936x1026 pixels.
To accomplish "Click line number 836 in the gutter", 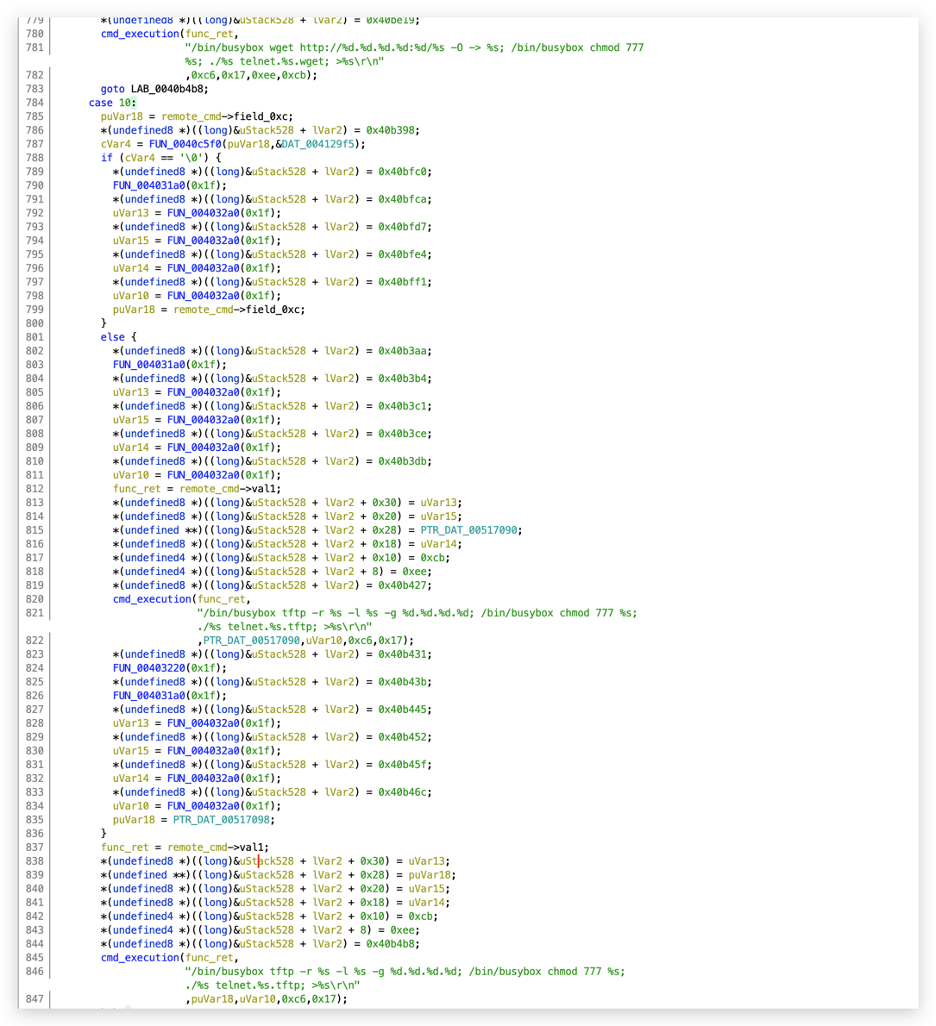I will pyautogui.click(x=35, y=834).
